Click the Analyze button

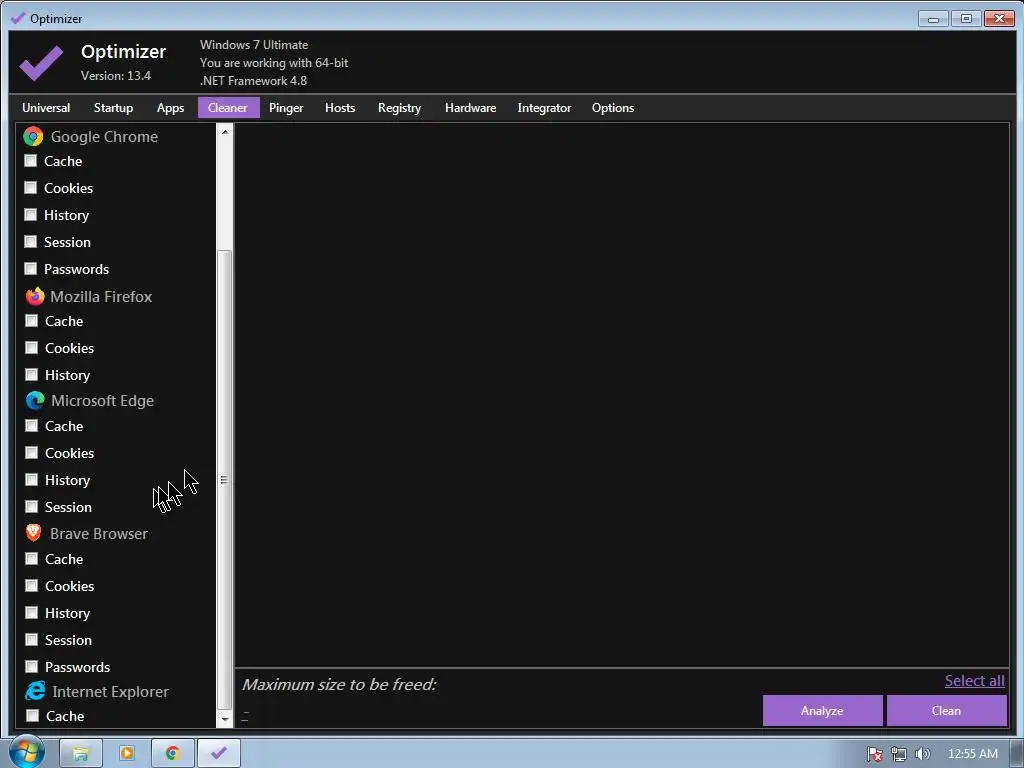pyautogui.click(x=822, y=711)
